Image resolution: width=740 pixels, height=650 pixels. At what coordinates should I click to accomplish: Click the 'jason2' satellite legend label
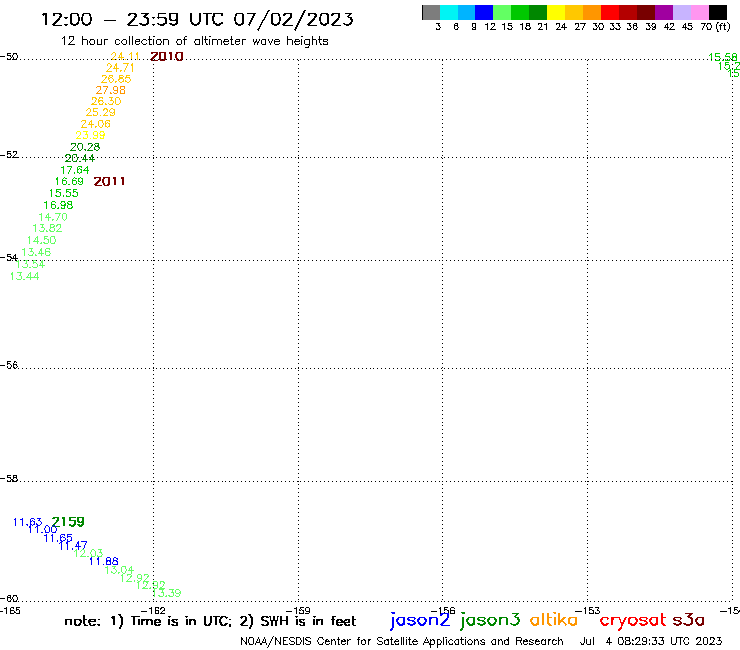[420, 620]
